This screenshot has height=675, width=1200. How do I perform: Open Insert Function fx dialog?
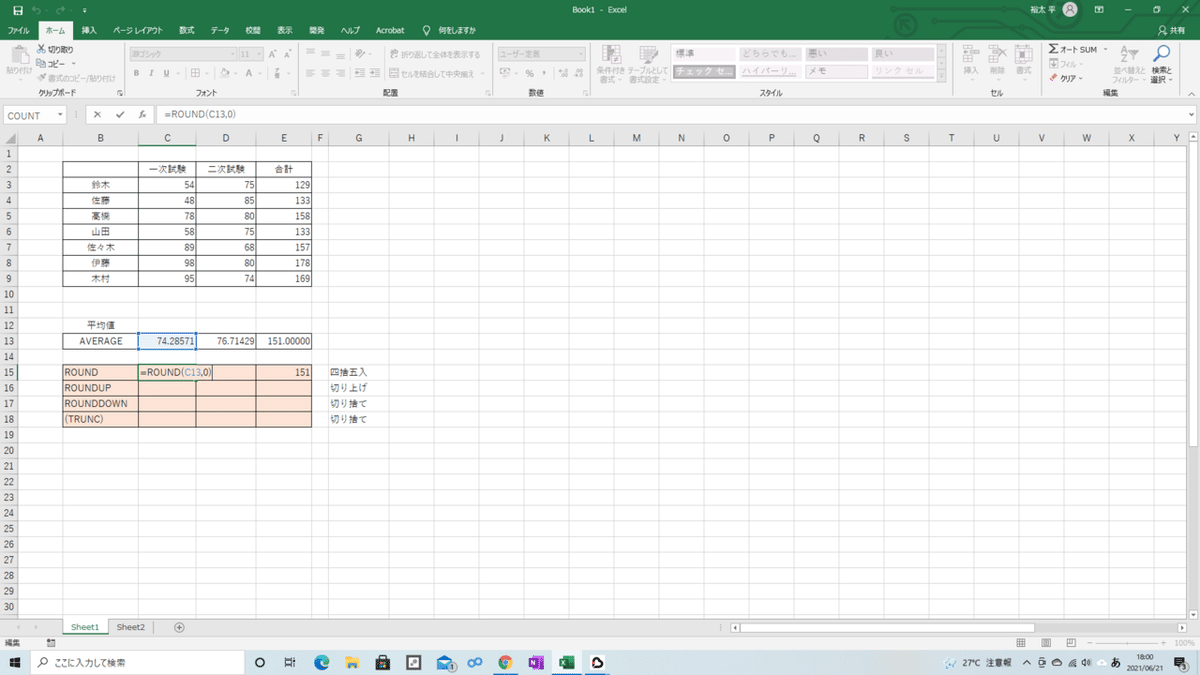[x=143, y=115]
